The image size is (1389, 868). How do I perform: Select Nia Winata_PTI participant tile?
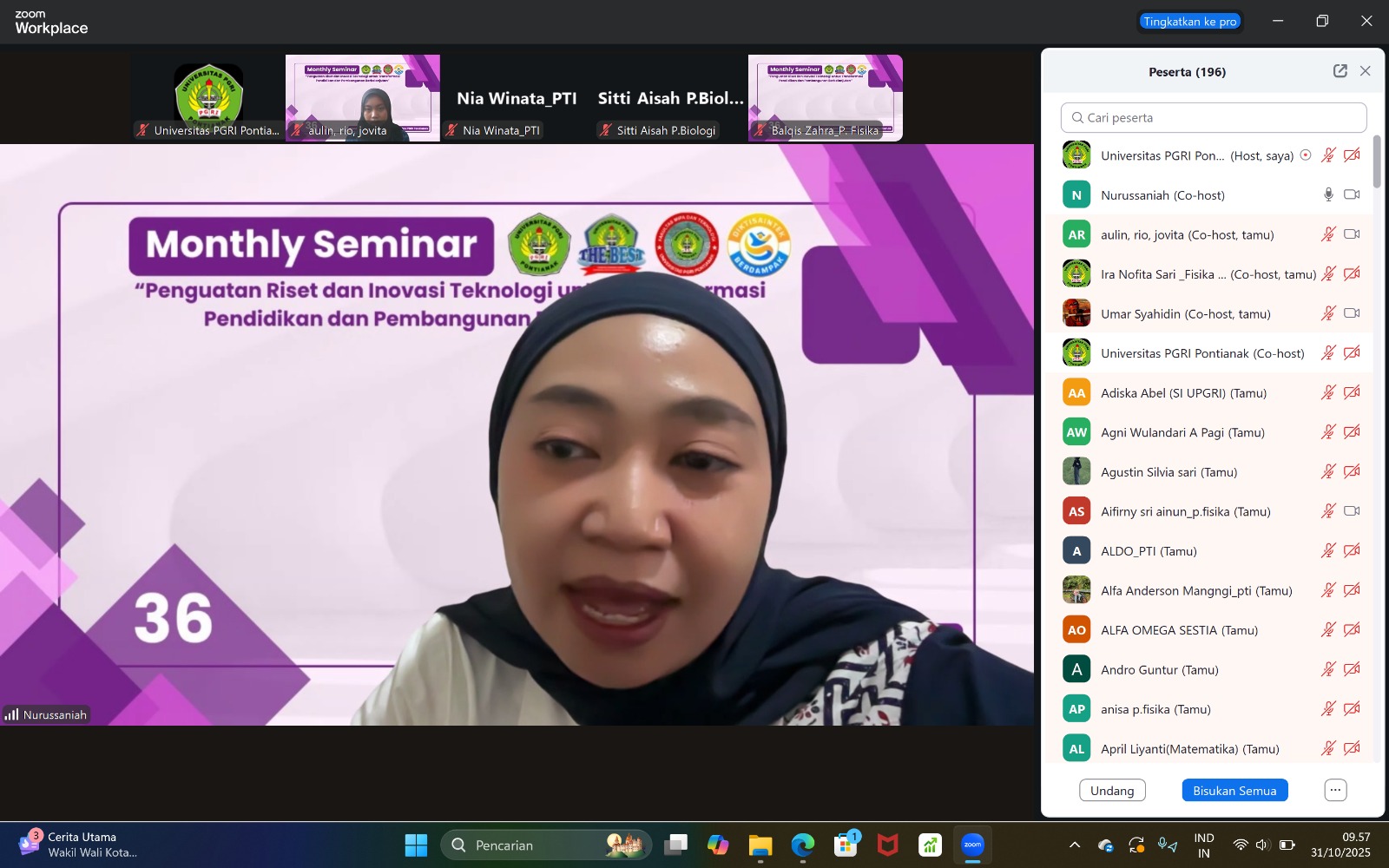(x=517, y=98)
